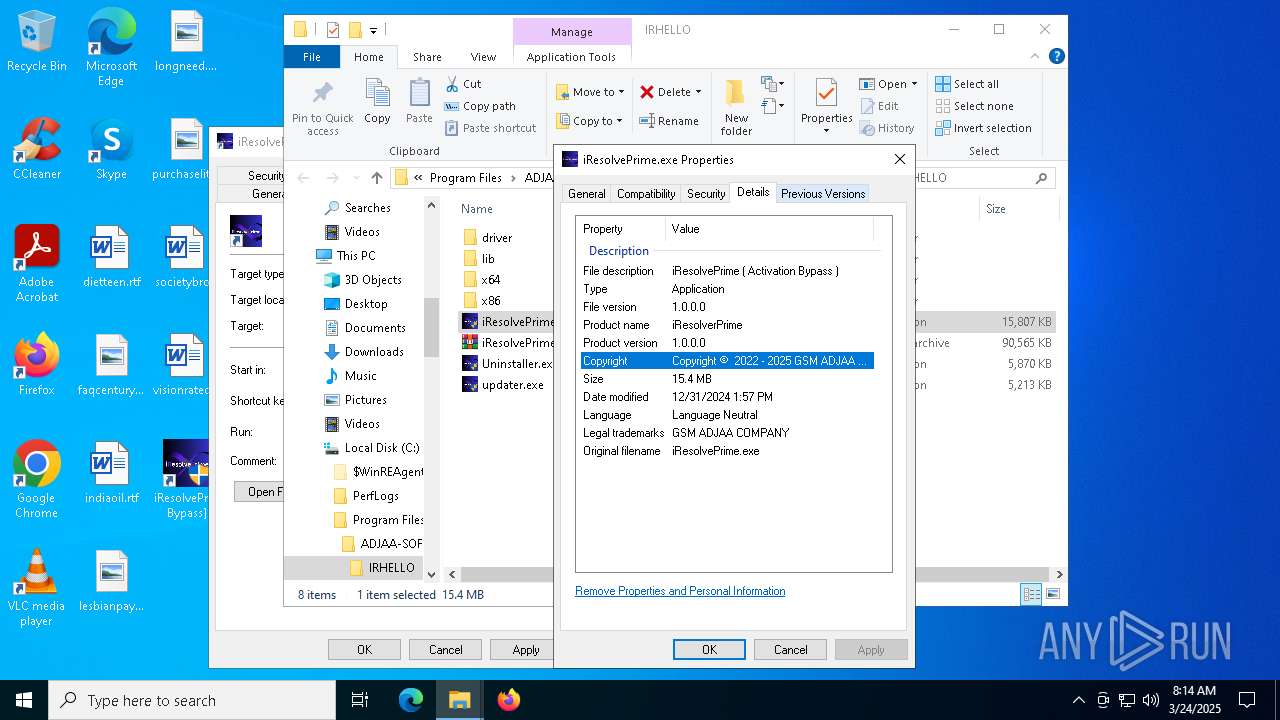
Task: Select PerfLogs folder in tree
Action: 365,496
